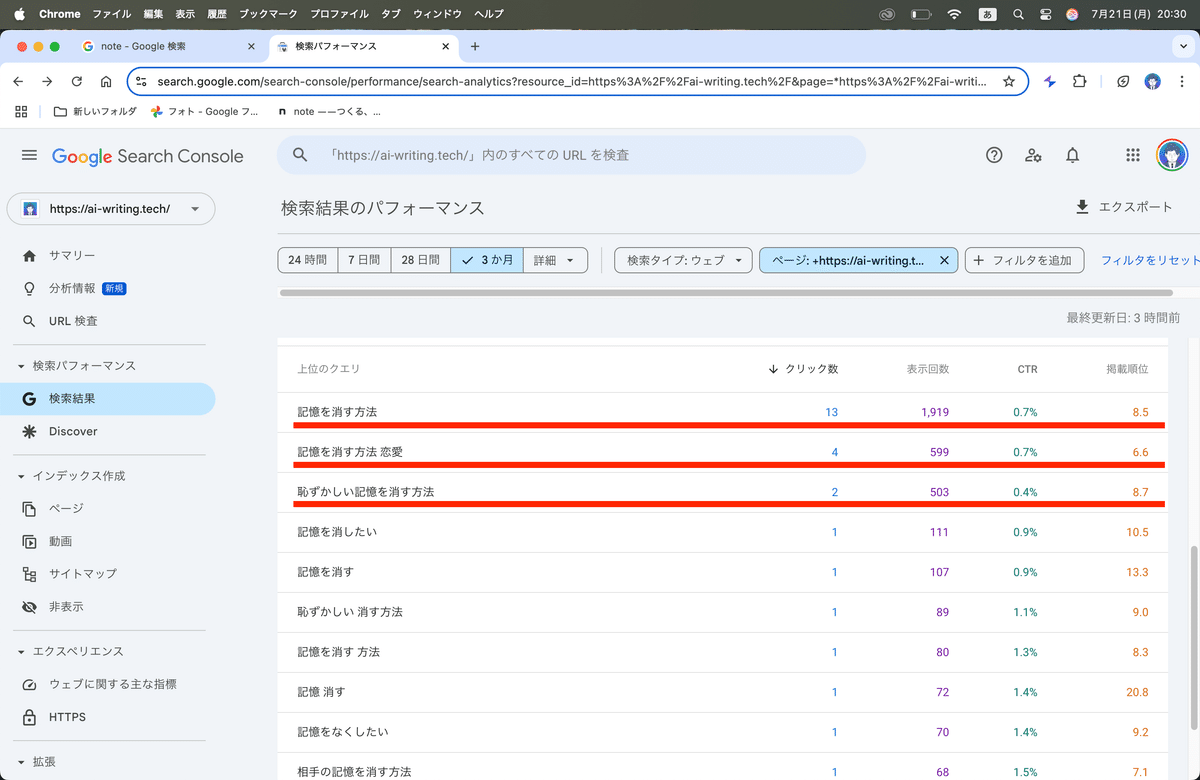
Task: Collapse the インデックス作成 section
Action: click(x=22, y=476)
